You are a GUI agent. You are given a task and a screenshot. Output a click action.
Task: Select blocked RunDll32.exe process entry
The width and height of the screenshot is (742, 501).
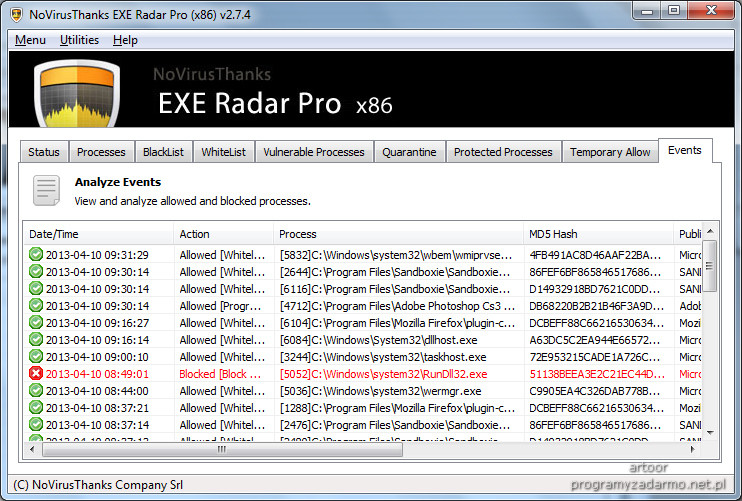pos(383,374)
